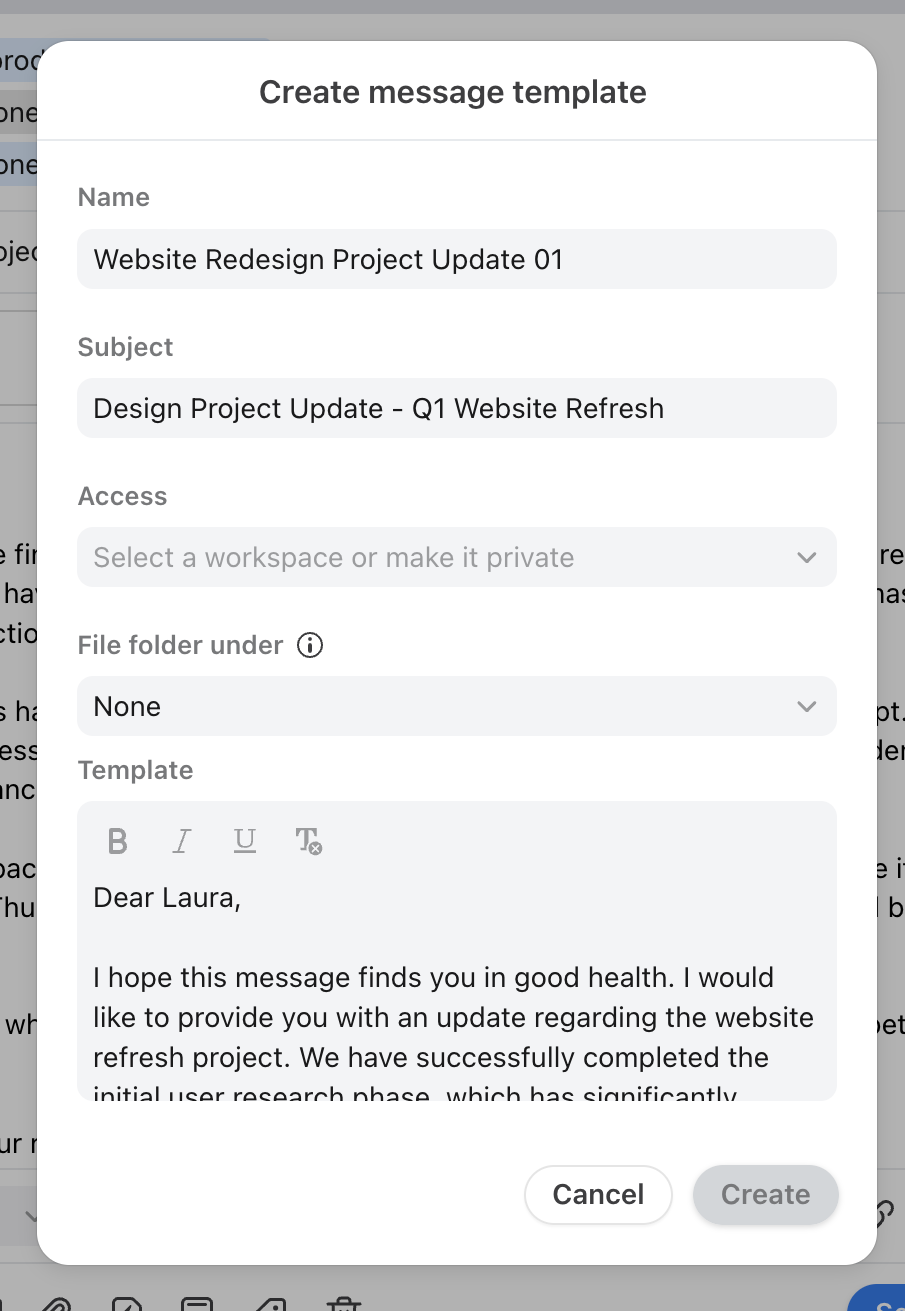Create the new message template
The width and height of the screenshot is (905, 1311).
coord(765,1194)
